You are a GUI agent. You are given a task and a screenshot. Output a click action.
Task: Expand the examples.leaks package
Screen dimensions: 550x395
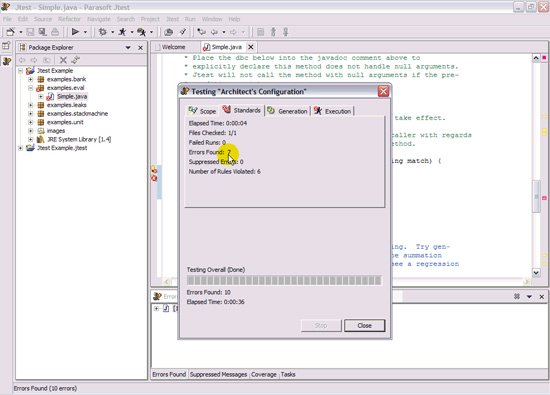[31, 105]
